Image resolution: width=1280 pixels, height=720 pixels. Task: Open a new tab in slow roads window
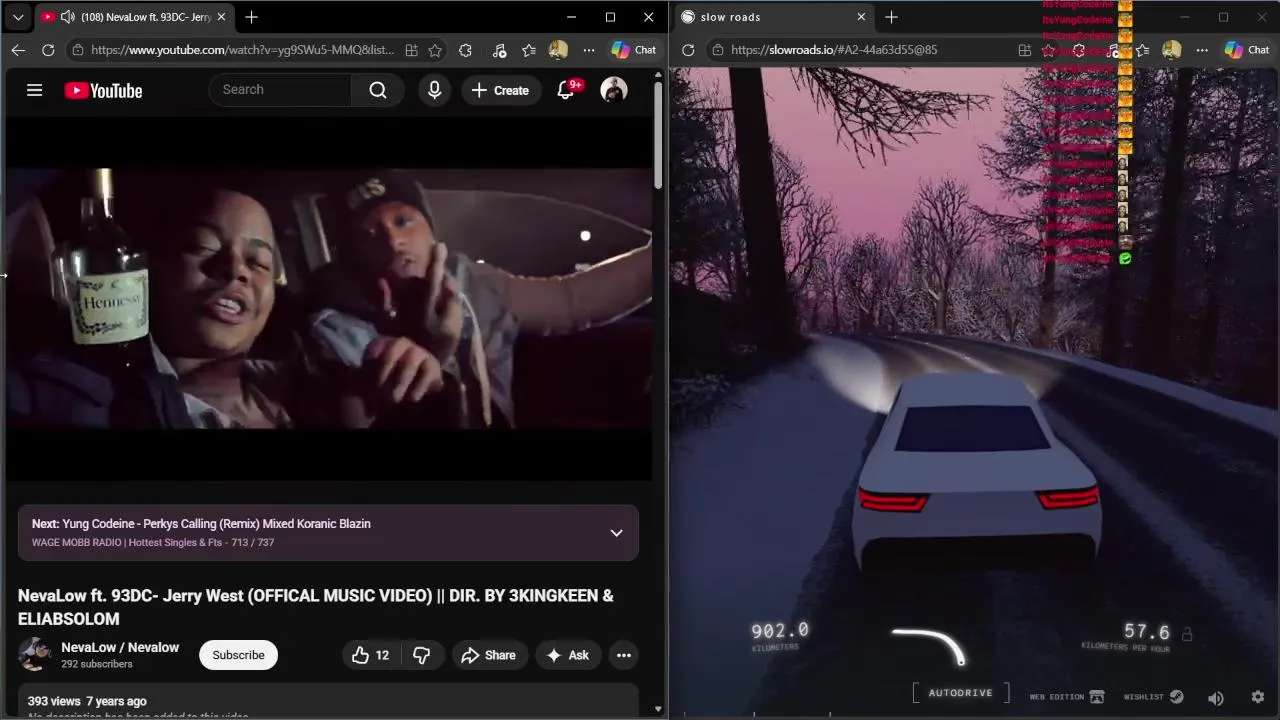[891, 17]
